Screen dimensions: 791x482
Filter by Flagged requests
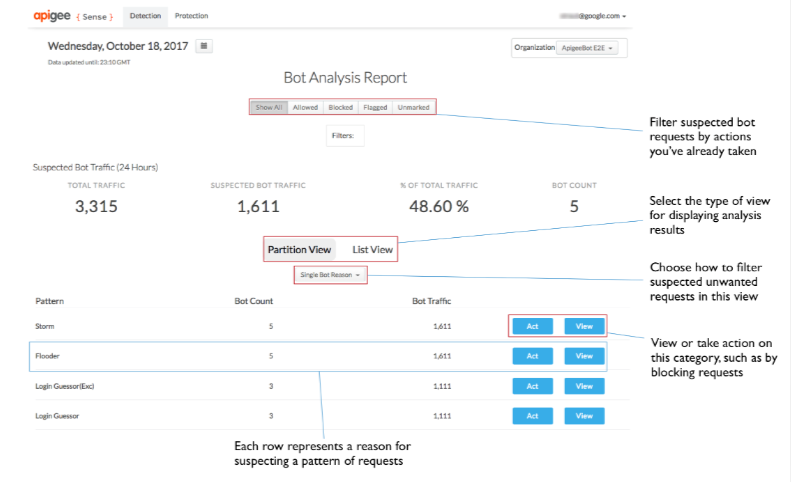click(376, 107)
